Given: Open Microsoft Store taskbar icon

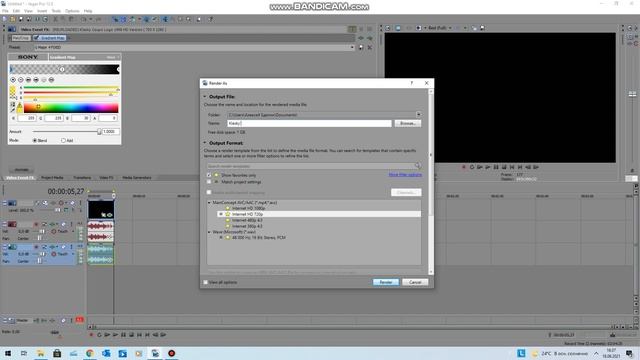Looking at the screenshot, I should tap(57, 353).
